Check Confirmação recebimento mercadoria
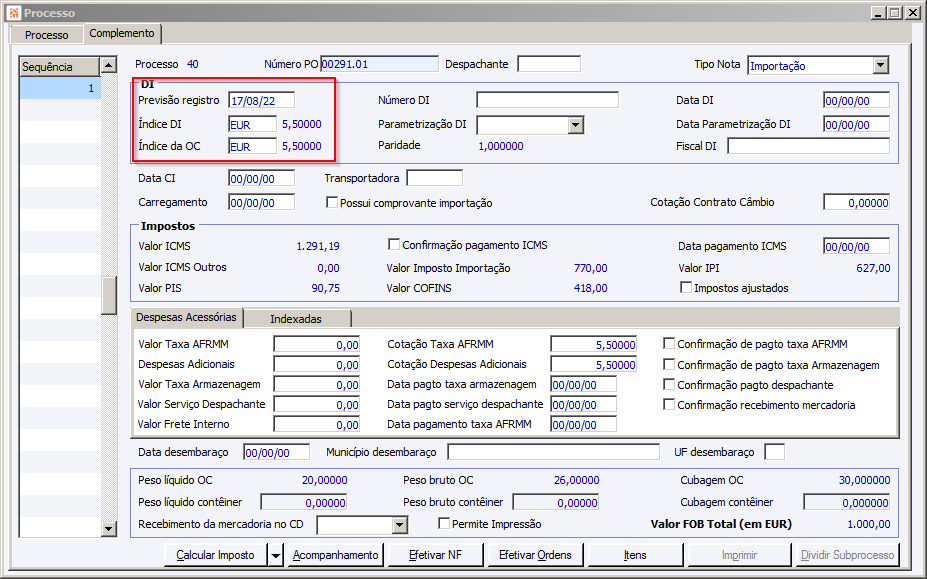The width and height of the screenshot is (927, 579). [668, 405]
